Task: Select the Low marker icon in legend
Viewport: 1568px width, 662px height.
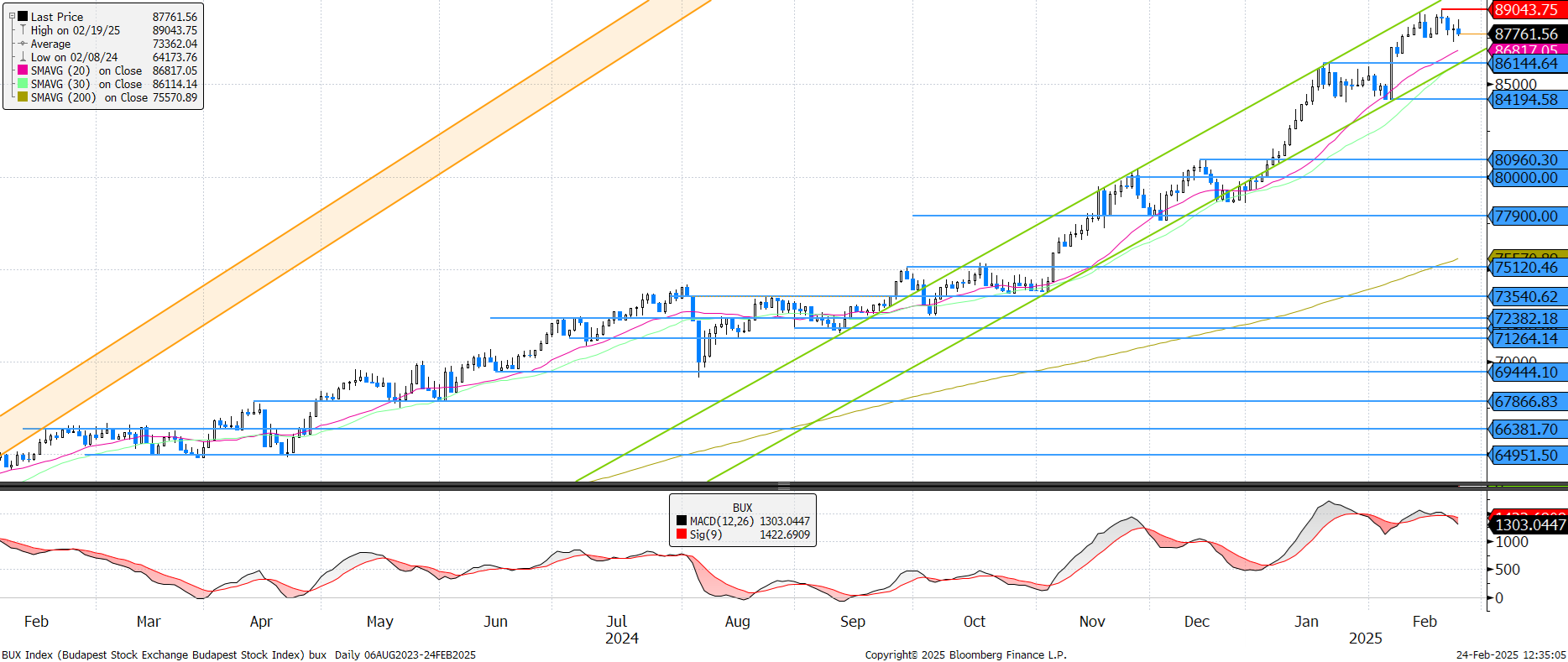Action: [23, 57]
